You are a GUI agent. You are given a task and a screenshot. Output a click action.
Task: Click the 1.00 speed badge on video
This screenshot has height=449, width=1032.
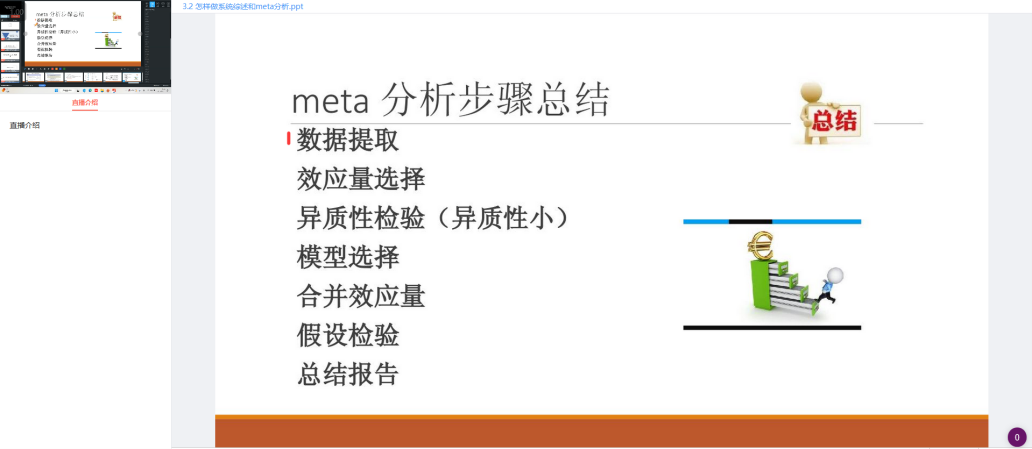pyautogui.click(x=16, y=11)
